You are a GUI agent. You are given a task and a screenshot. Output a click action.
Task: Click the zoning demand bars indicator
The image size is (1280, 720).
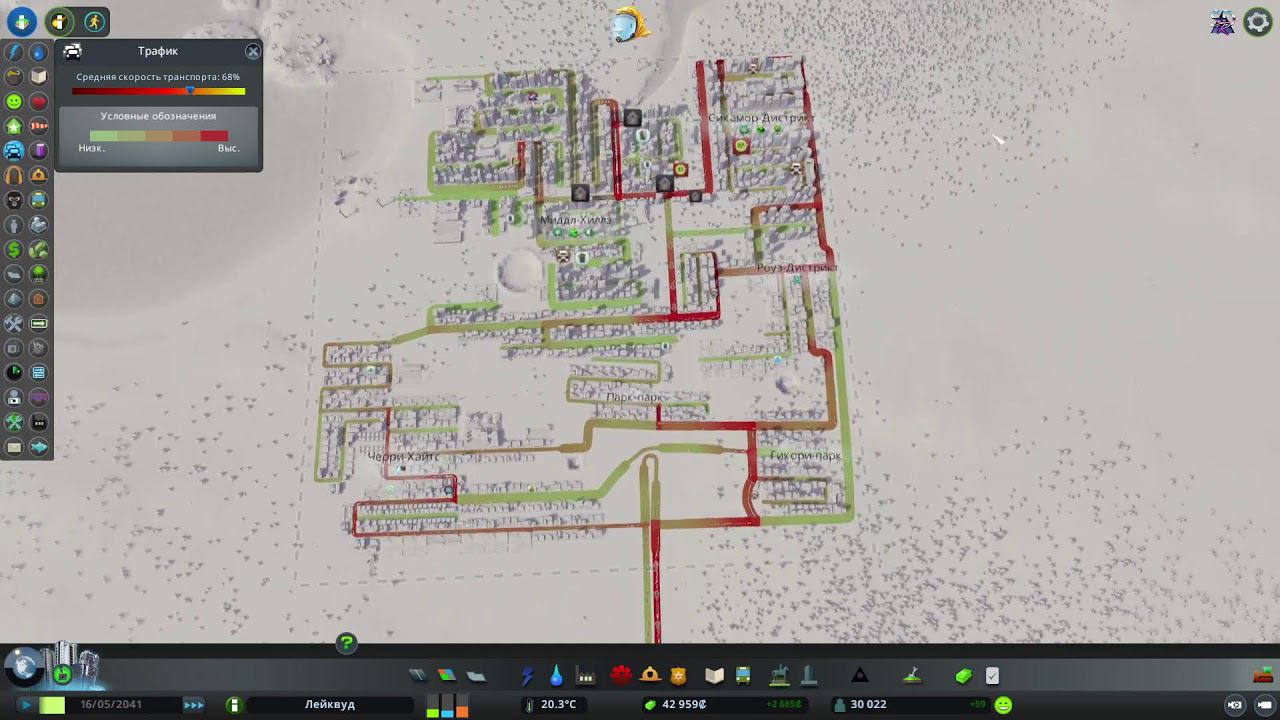click(x=447, y=705)
